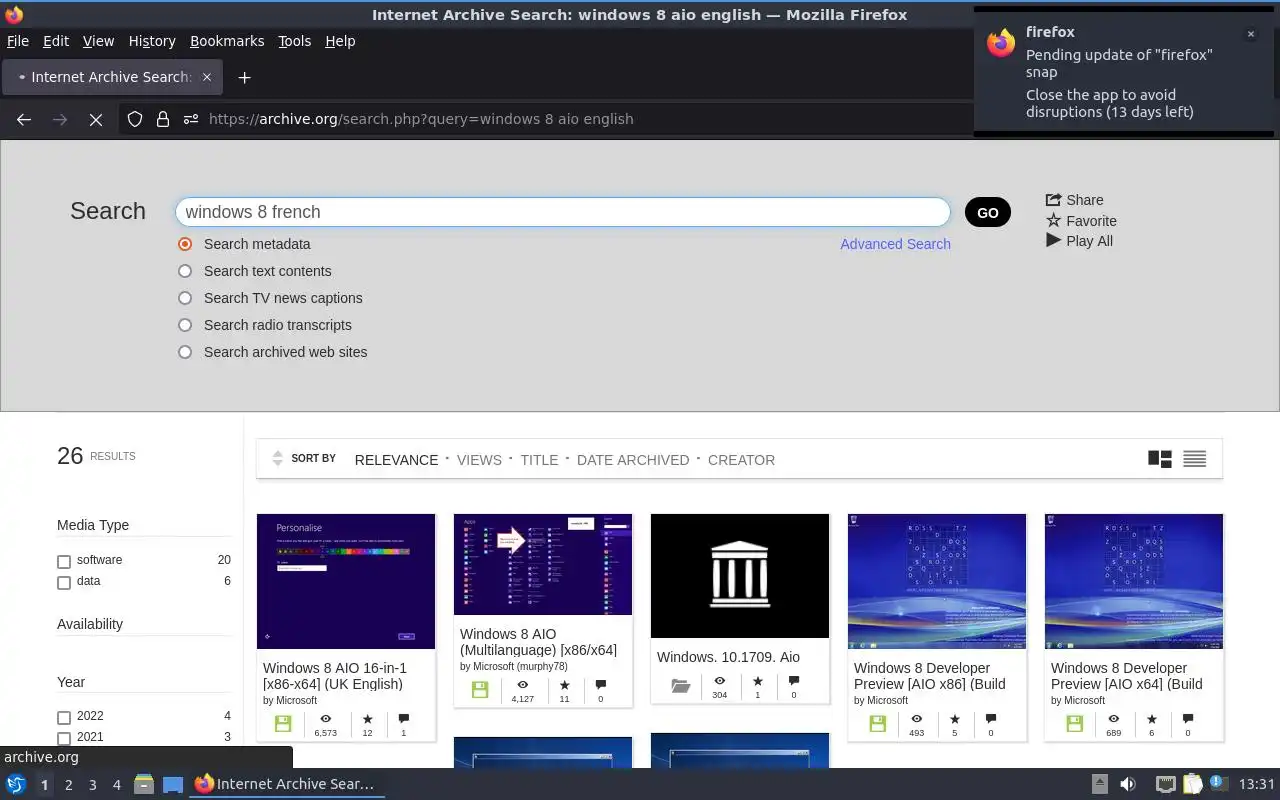
Task: Click the floppy icon on Developer Preview AIO x86
Action: (878, 724)
